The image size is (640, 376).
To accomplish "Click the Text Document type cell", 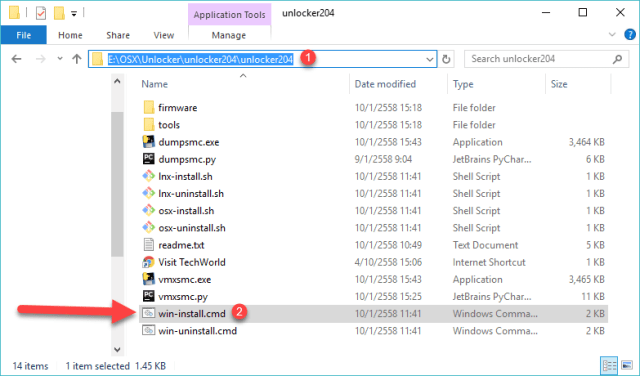I will pos(485,245).
